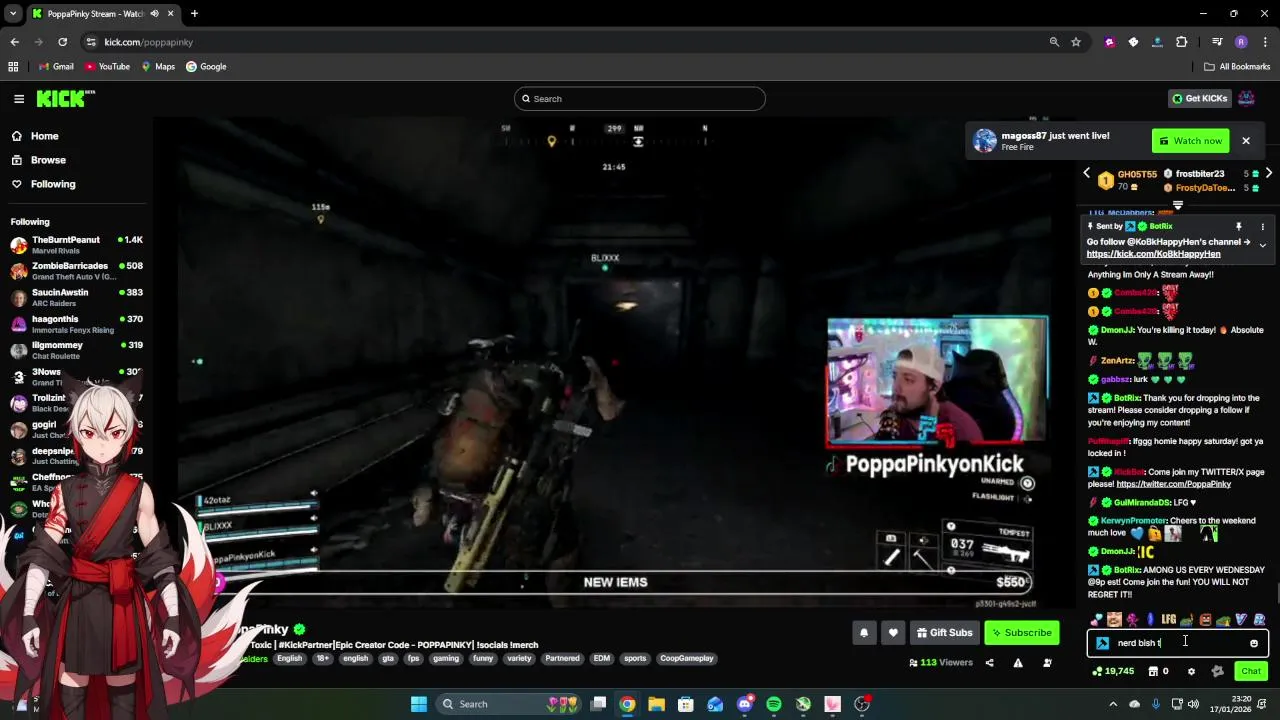Image resolution: width=1280 pixels, height=720 pixels.
Task: Select the fps tag
Action: tap(414, 659)
